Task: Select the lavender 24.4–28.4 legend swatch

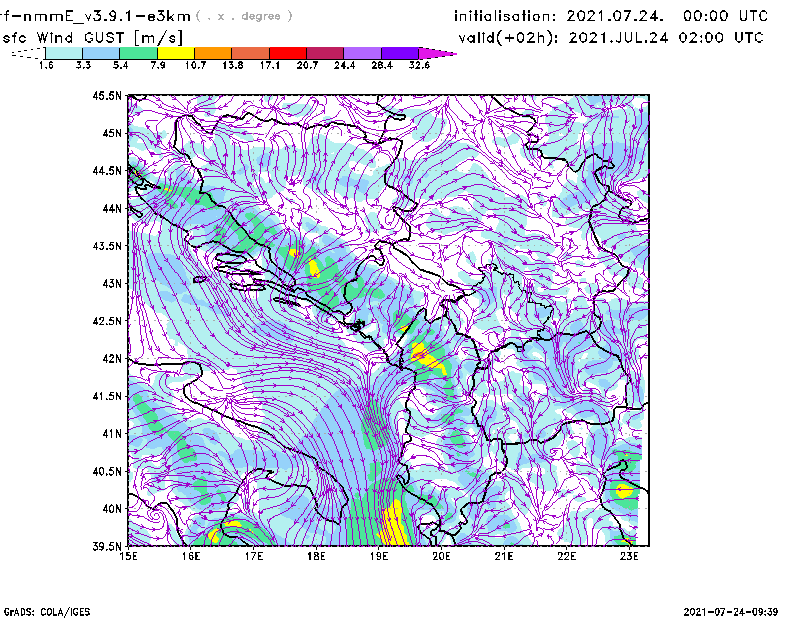Action: coord(363,53)
